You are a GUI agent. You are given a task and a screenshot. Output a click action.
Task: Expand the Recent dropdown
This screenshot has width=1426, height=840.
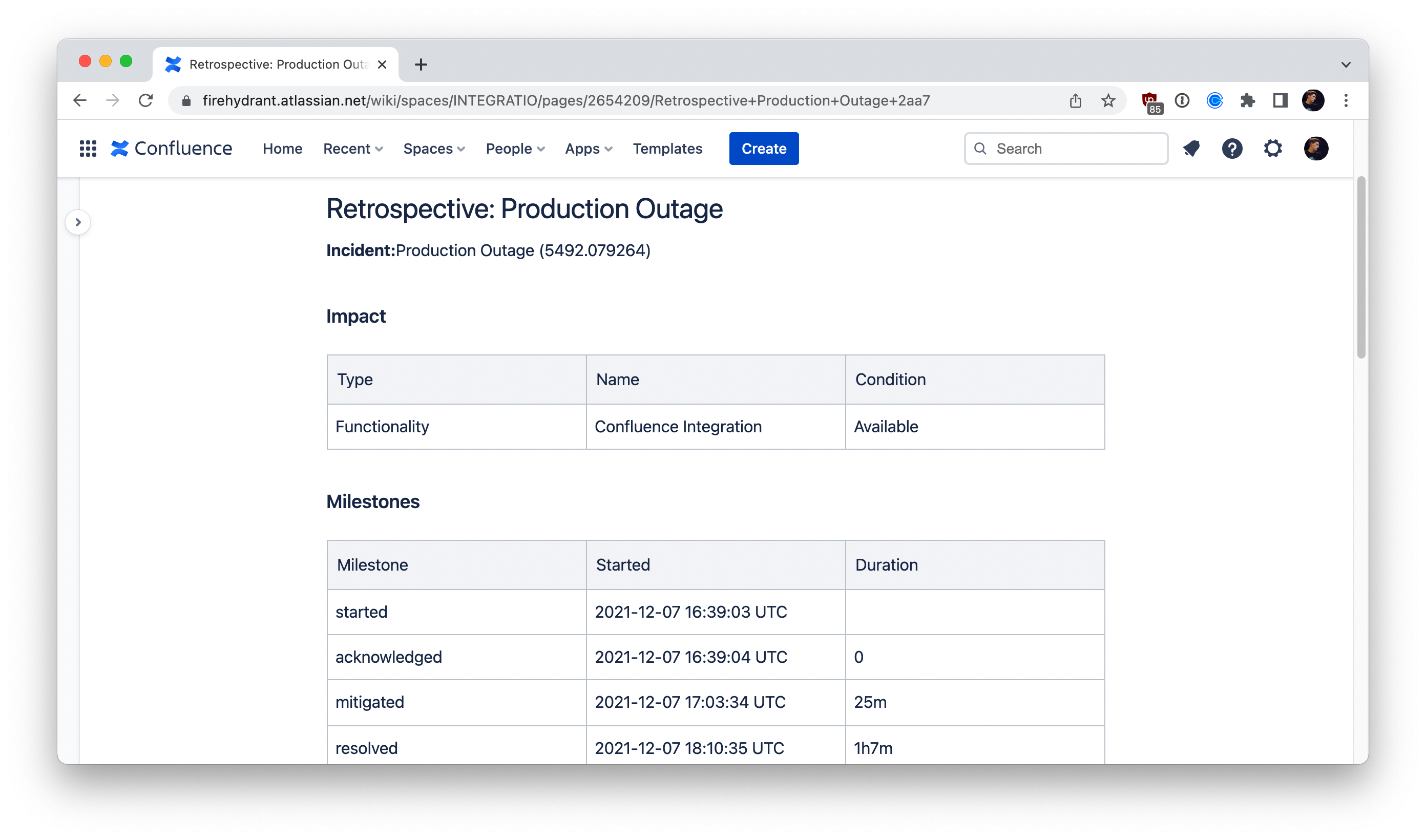[x=353, y=149]
